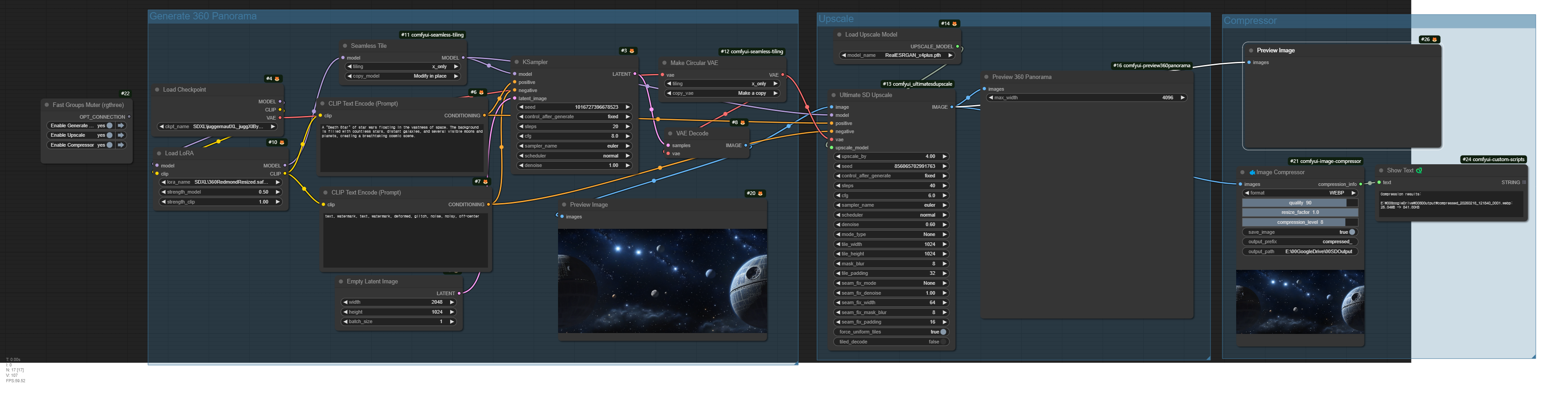Click the collapse dot on Preview 360 Panorama

[986, 77]
